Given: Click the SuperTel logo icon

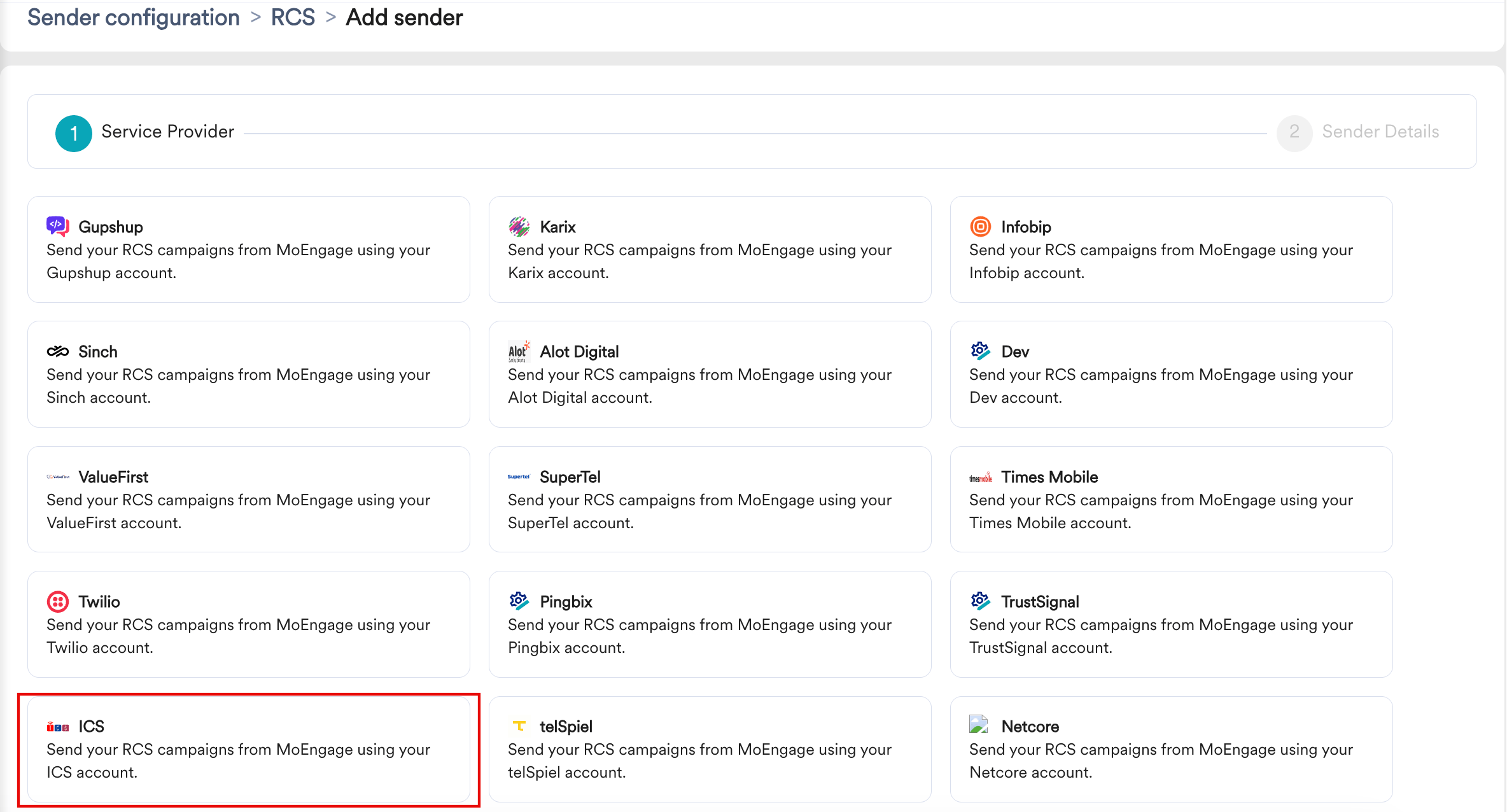Looking at the screenshot, I should click(x=519, y=477).
